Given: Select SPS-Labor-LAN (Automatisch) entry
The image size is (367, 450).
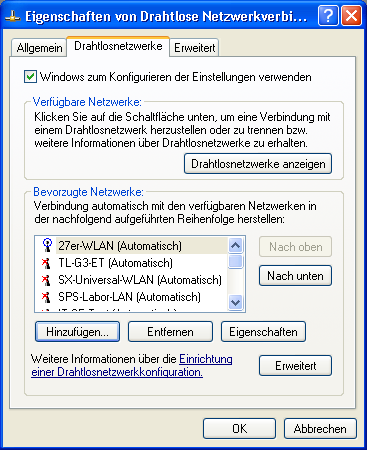Looking at the screenshot, I should (x=131, y=297).
